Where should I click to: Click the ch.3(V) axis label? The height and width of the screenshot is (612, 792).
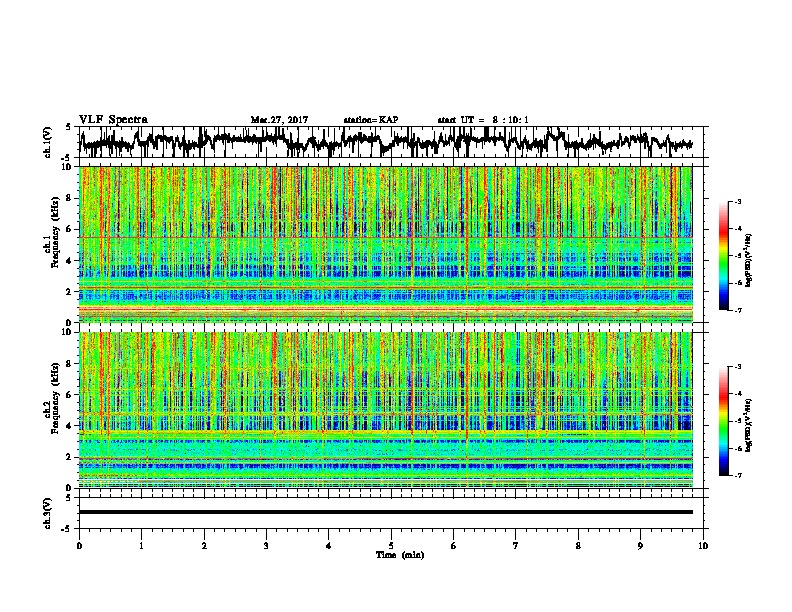pos(48,513)
